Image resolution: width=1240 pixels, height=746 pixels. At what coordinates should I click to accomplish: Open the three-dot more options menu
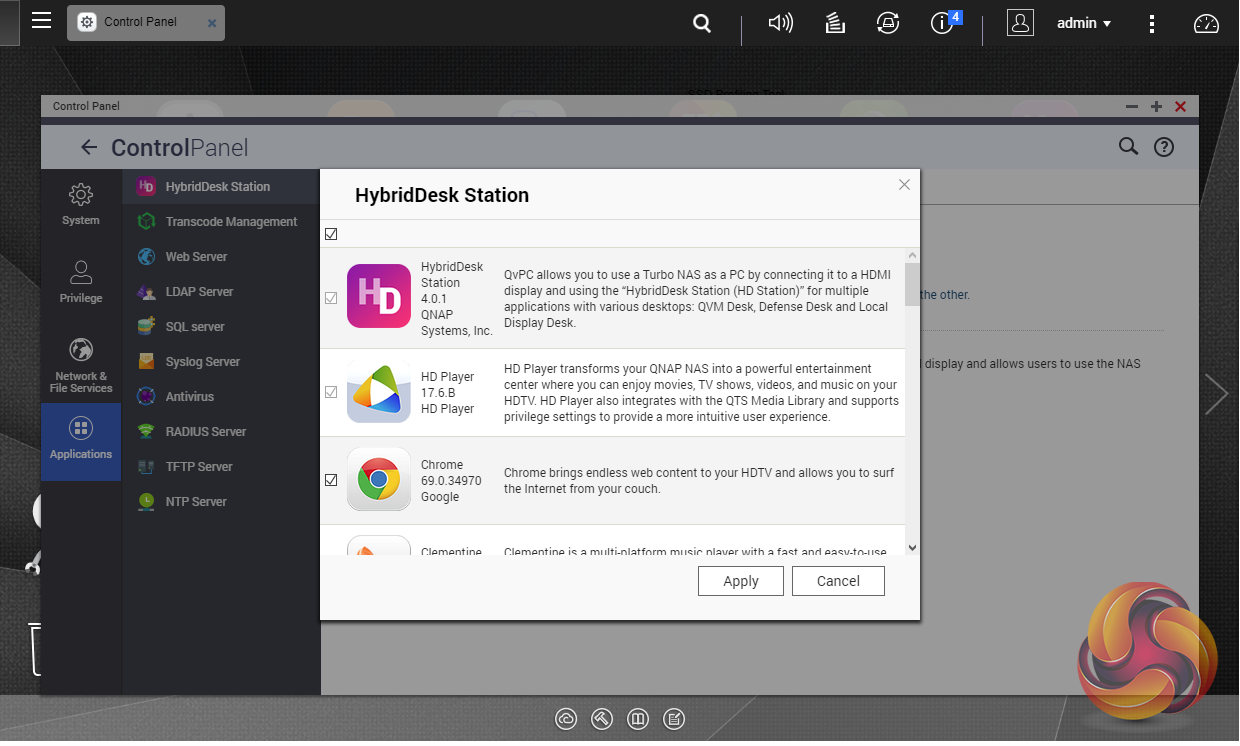coord(1152,23)
